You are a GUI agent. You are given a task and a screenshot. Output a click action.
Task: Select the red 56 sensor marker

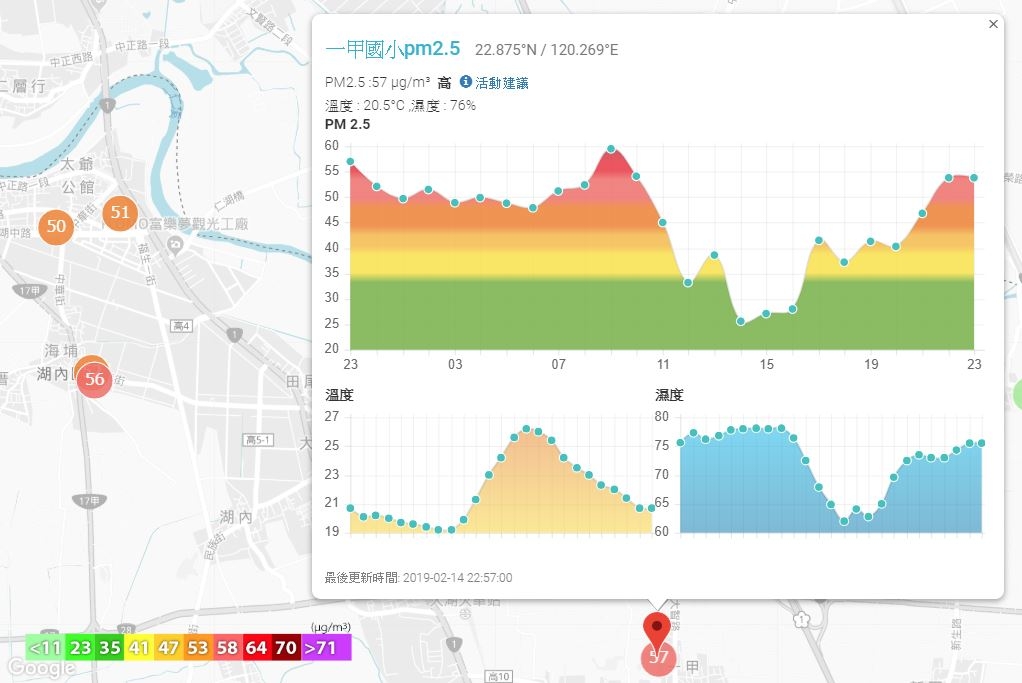[95, 379]
